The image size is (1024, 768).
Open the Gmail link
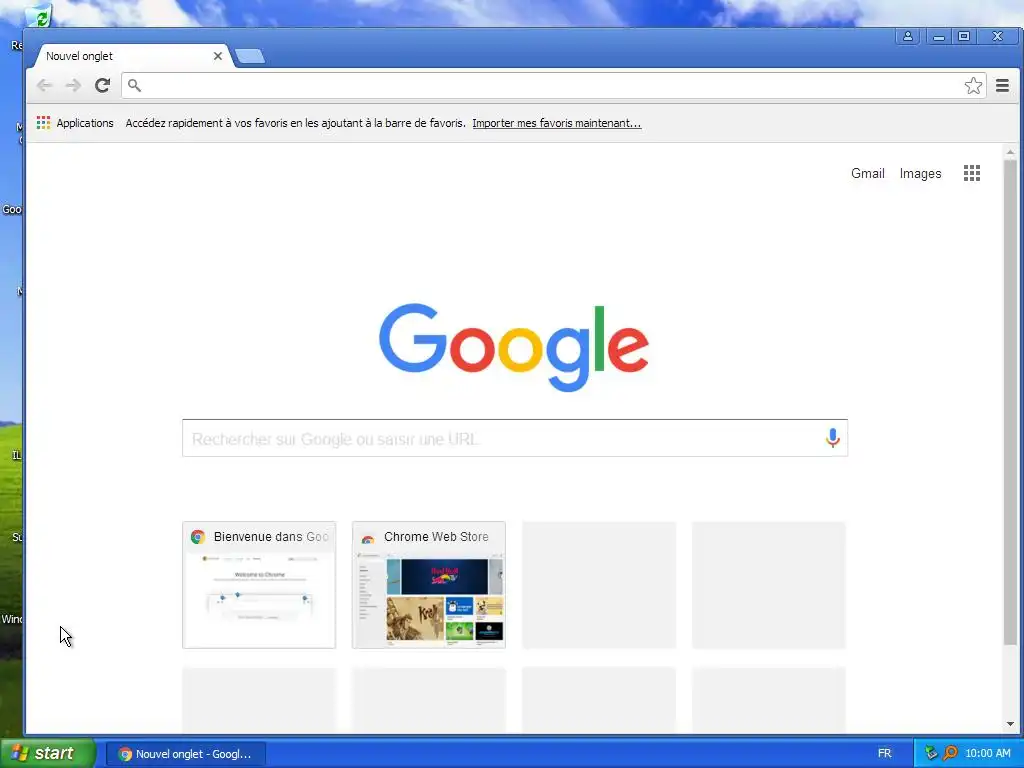click(x=867, y=173)
